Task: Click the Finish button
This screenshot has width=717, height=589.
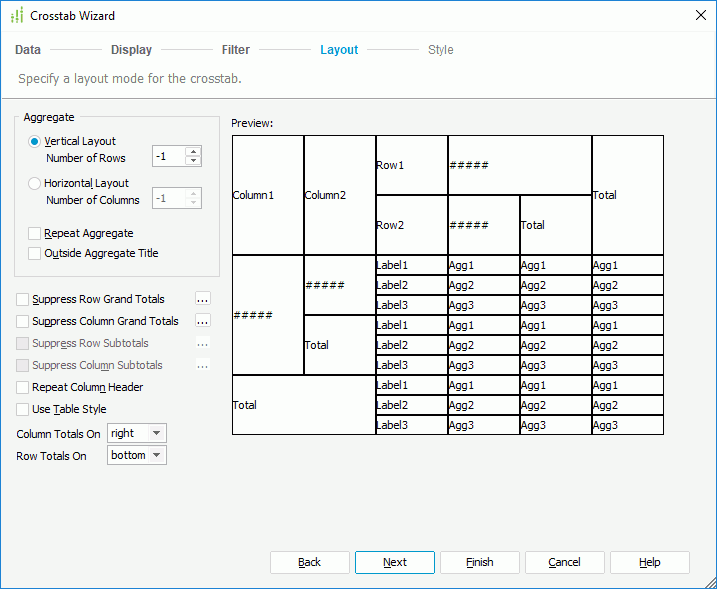Action: [x=480, y=562]
